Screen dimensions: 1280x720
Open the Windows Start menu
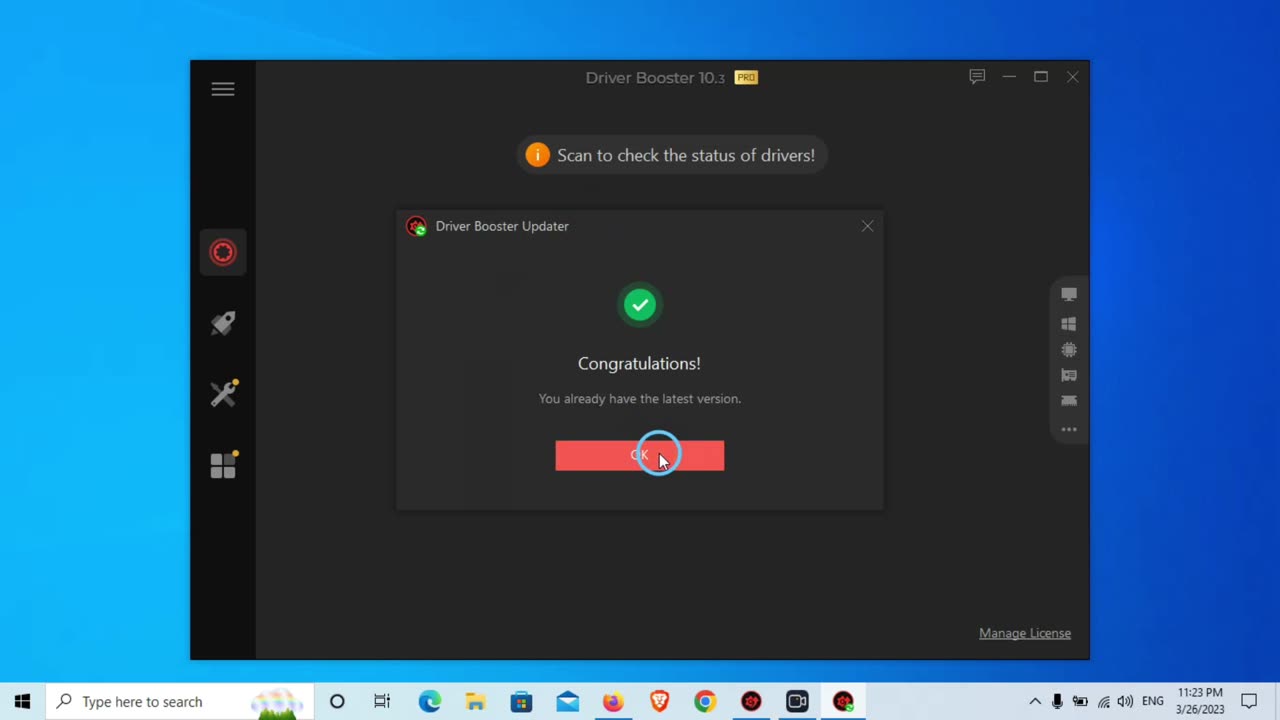pos(23,701)
